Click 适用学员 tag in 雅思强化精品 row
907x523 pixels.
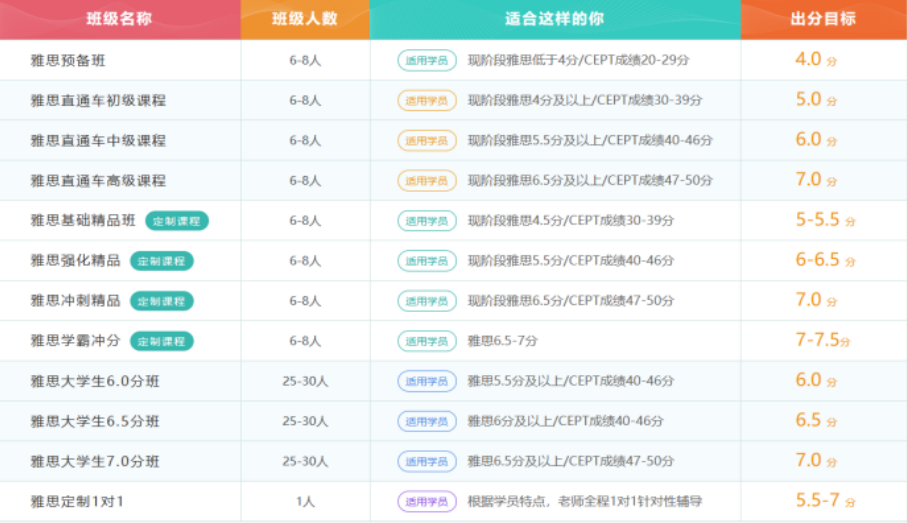pos(427,261)
